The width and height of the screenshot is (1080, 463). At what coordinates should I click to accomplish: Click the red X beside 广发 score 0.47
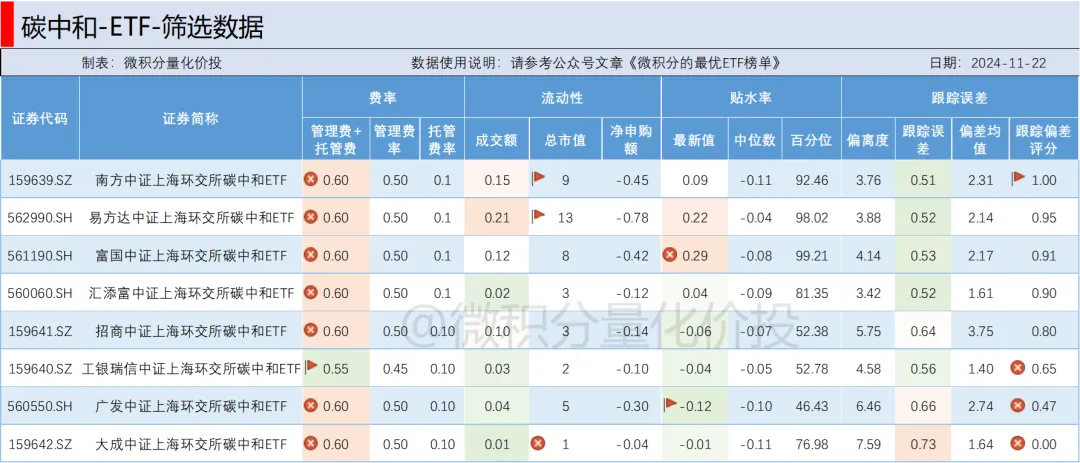coord(1019,406)
